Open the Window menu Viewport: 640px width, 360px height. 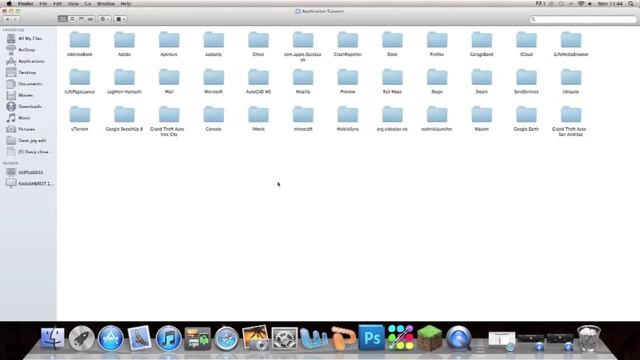(x=106, y=4)
